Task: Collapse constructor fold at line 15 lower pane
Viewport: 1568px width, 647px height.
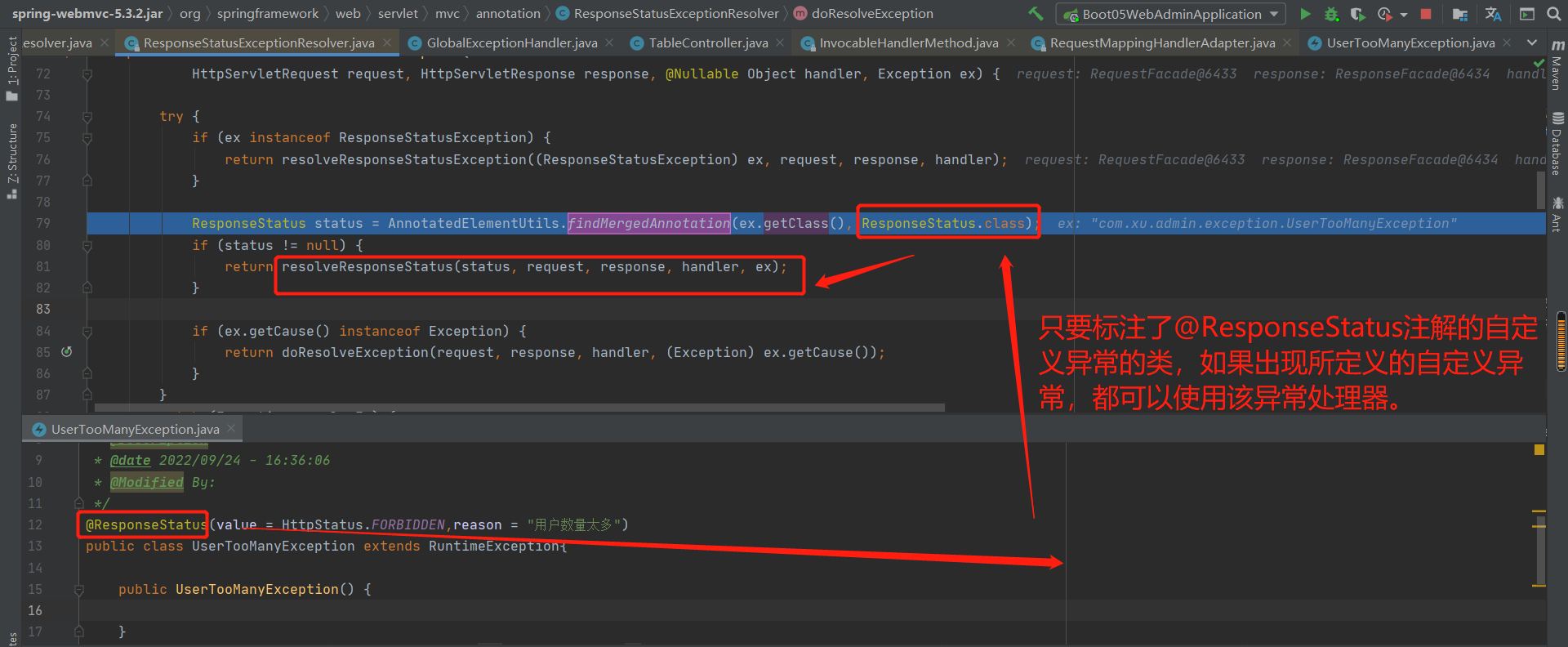Action: pos(79,589)
